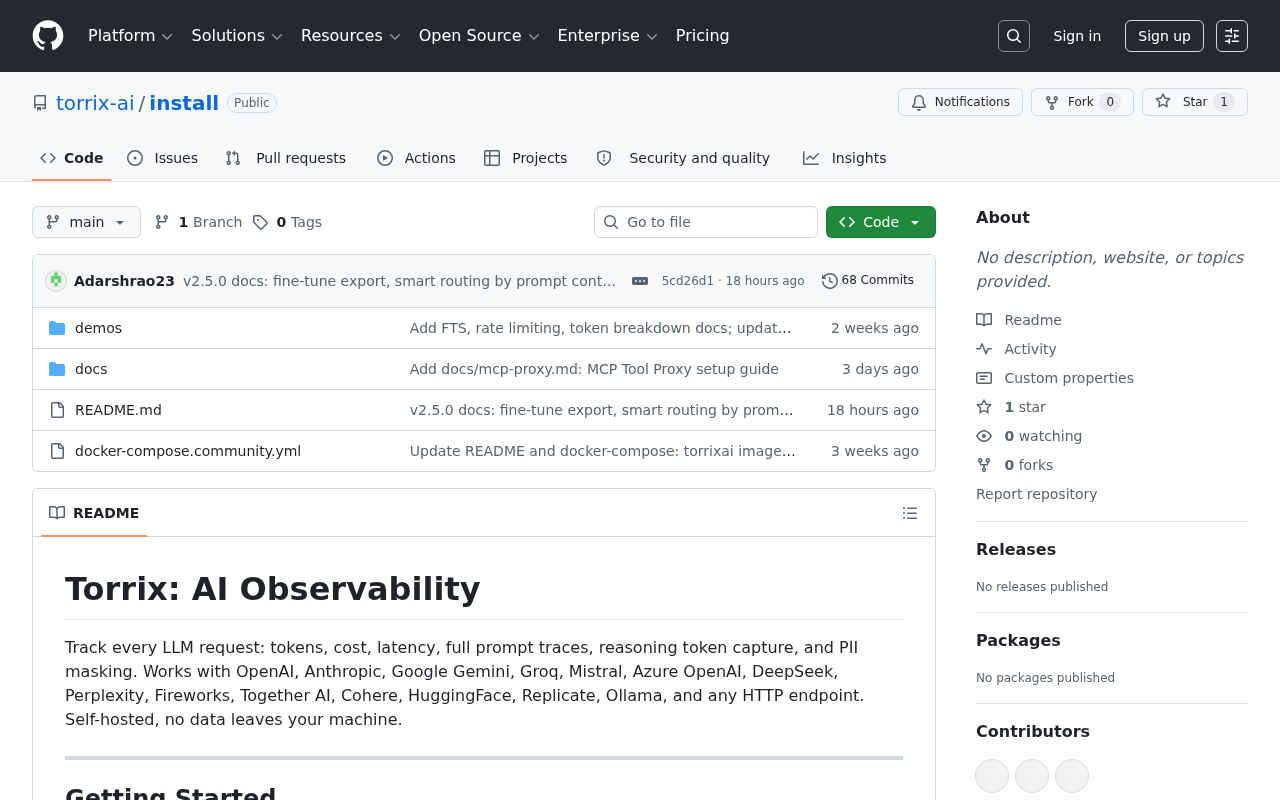Open the Actions tab

click(417, 158)
